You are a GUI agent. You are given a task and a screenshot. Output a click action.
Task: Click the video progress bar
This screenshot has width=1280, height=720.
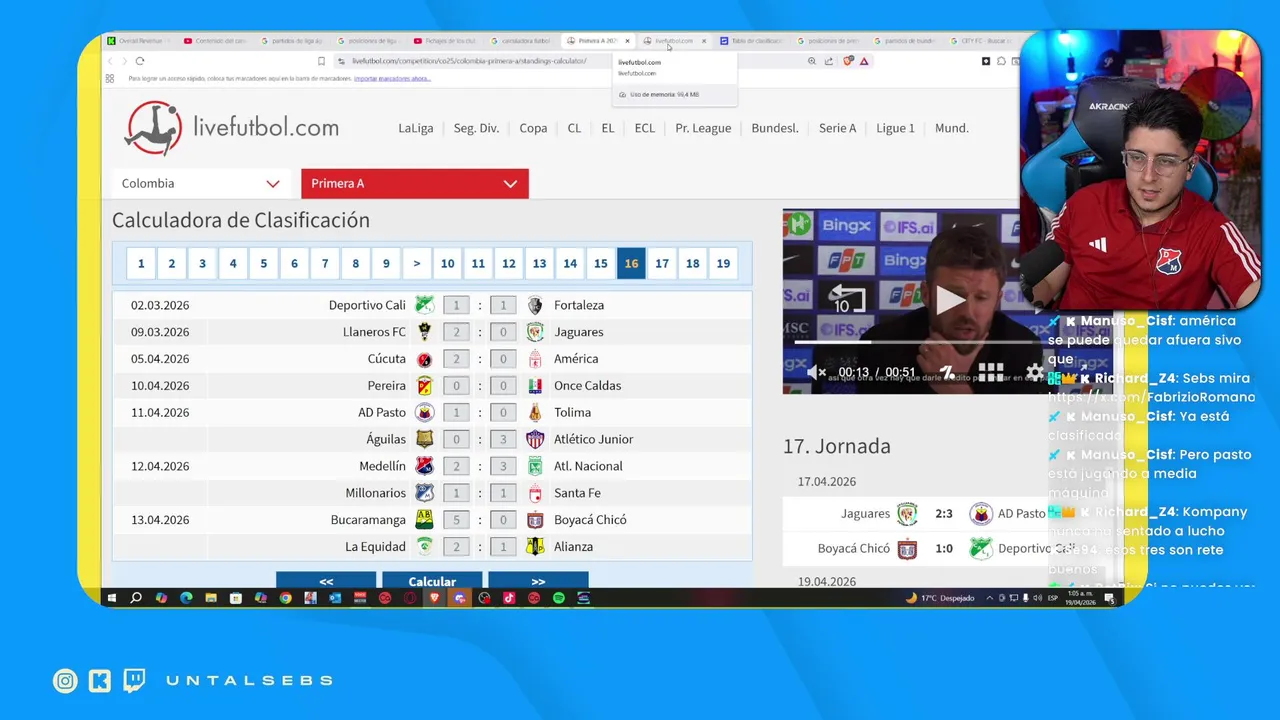pos(912,342)
